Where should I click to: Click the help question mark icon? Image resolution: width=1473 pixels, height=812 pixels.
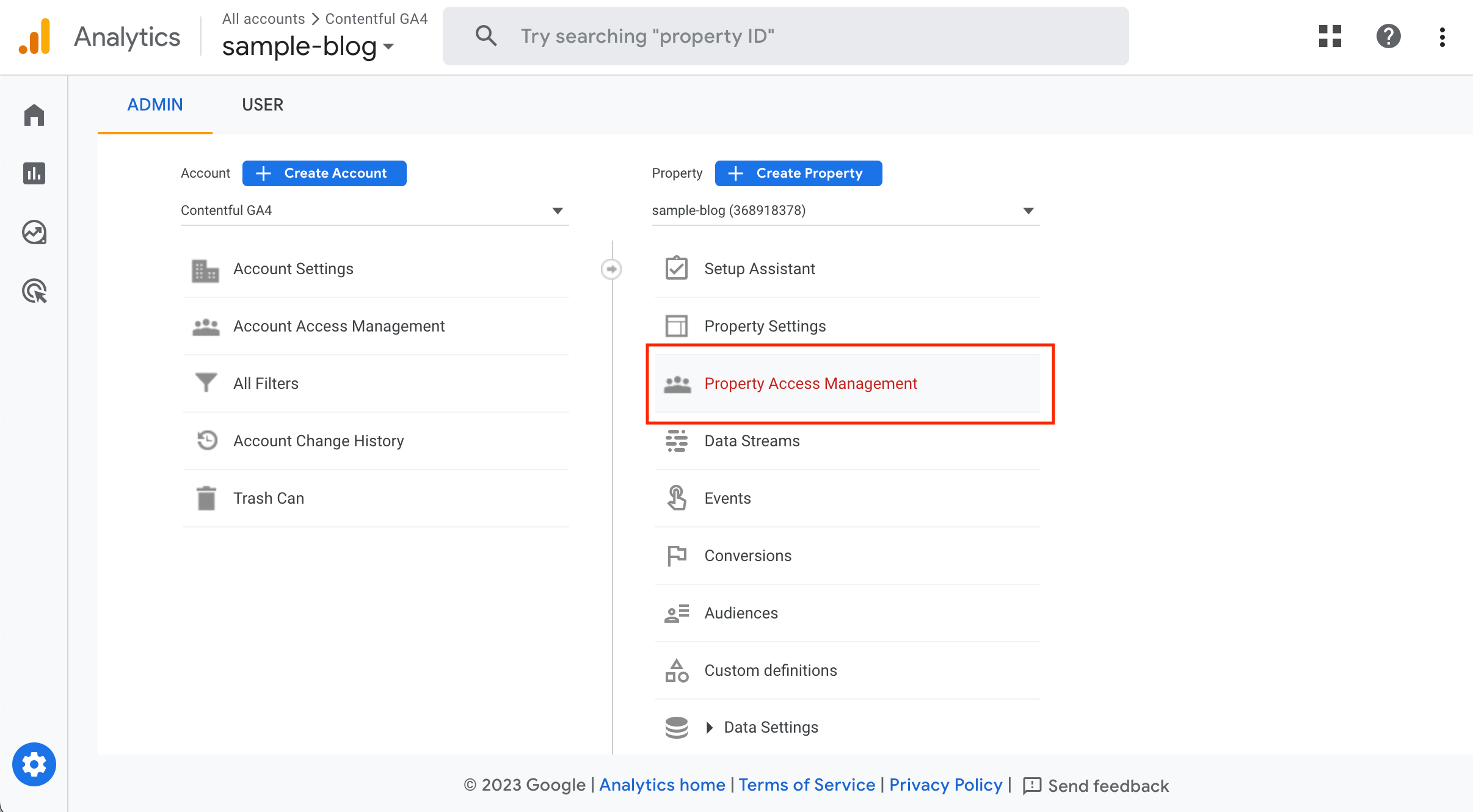1388,37
